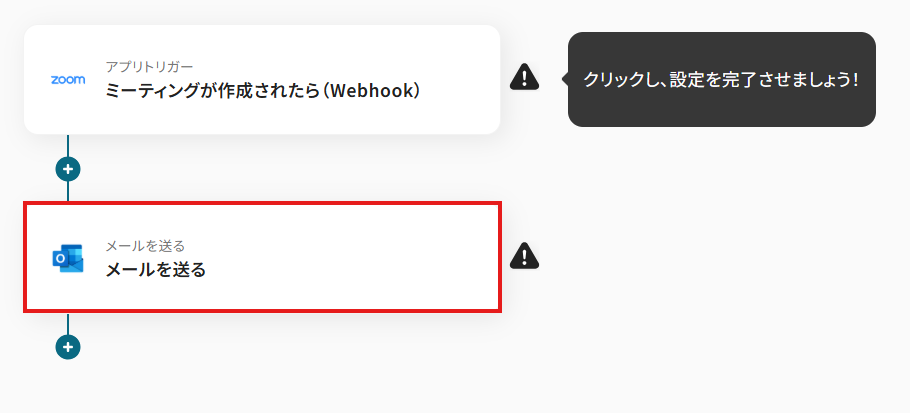Click connector line above the メールを送る card

pyautogui.click(x=68, y=191)
